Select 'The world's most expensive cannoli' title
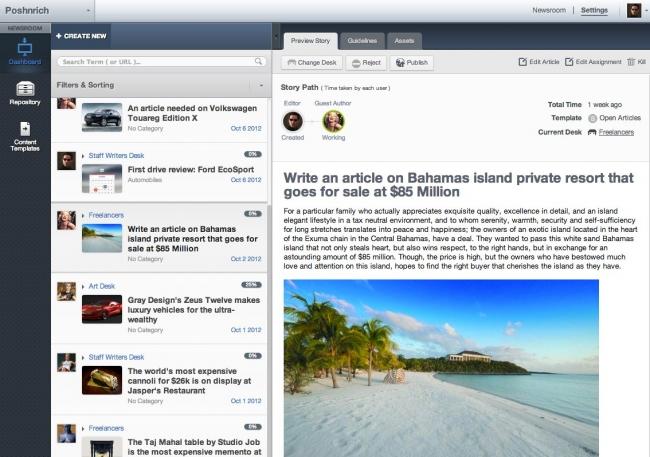Screen dimensions: 650x457 pos(189,381)
